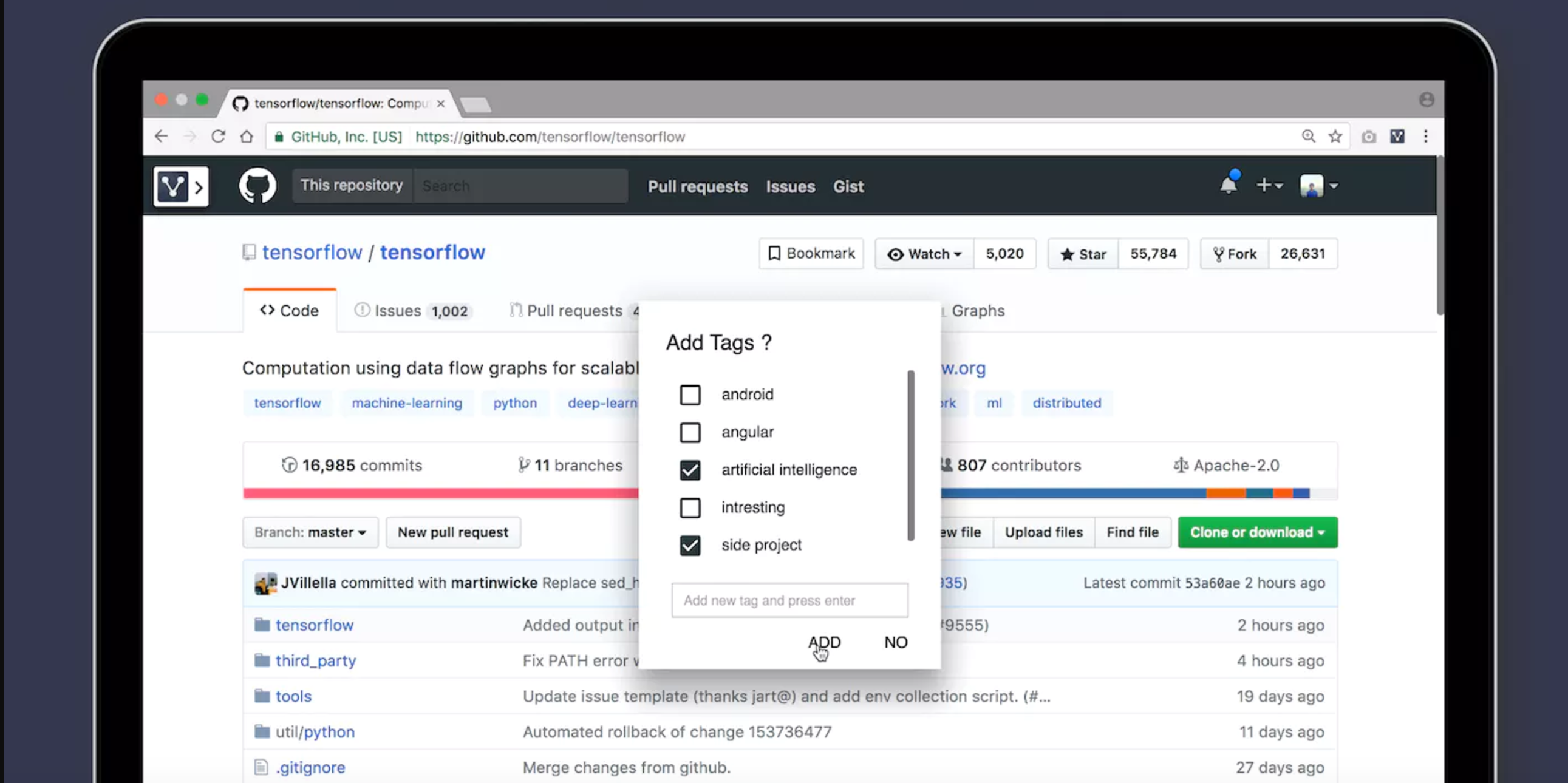Open notifications via the bell icon
The image size is (1568, 783).
tap(1229, 186)
